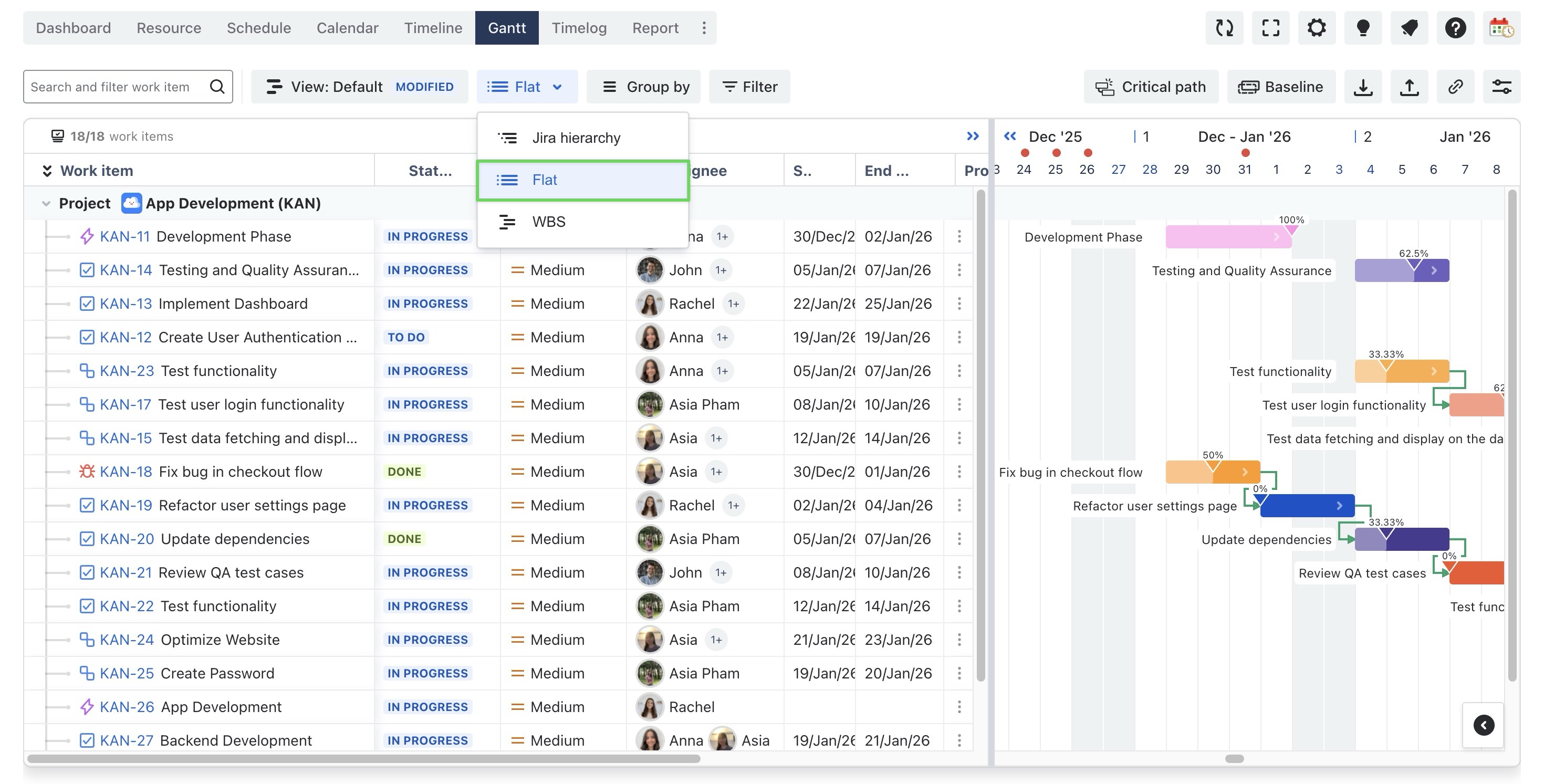Viewport: 1544px width, 784px height.
Task: Open the KAN-18 Fix bug in checkout flow link
Action: pos(126,471)
